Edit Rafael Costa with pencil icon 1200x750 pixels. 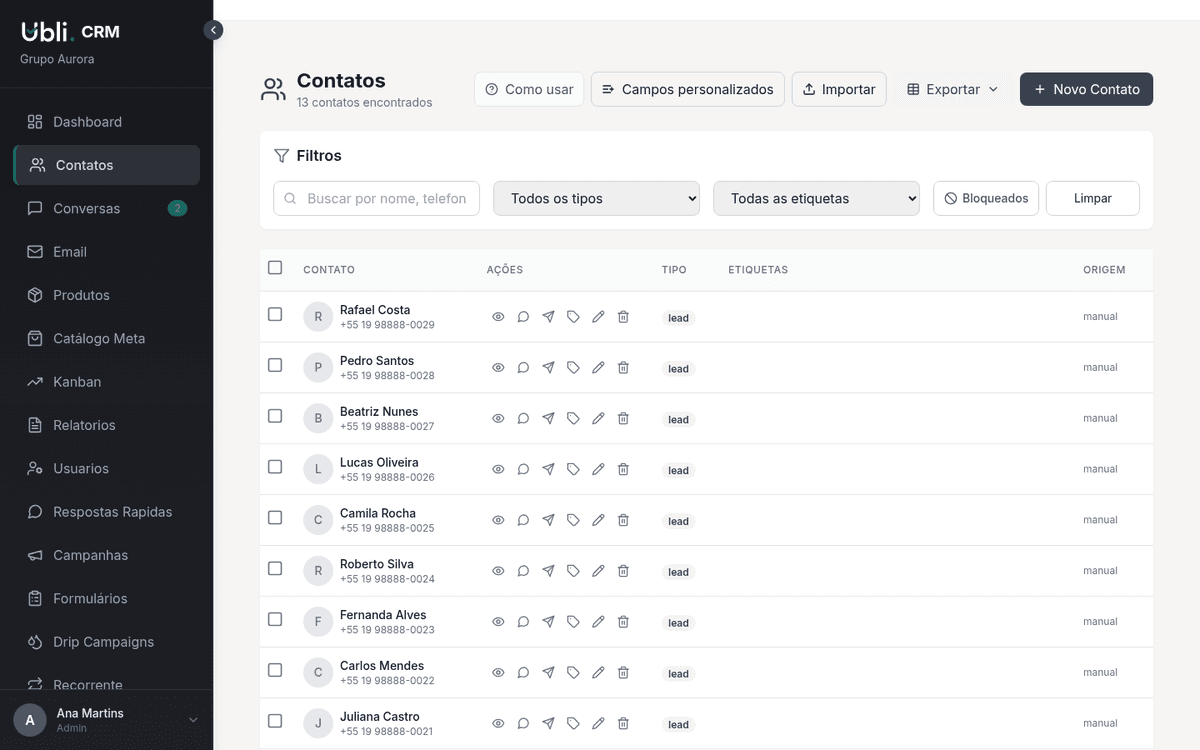click(x=598, y=317)
